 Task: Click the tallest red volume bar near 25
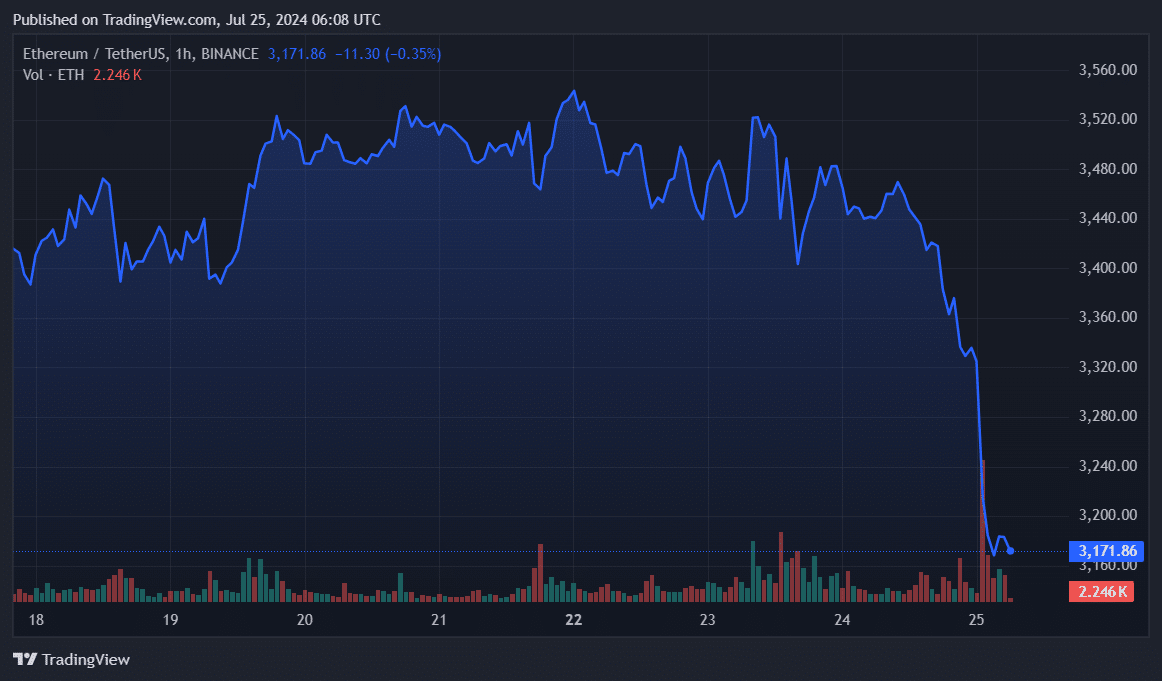click(x=983, y=531)
